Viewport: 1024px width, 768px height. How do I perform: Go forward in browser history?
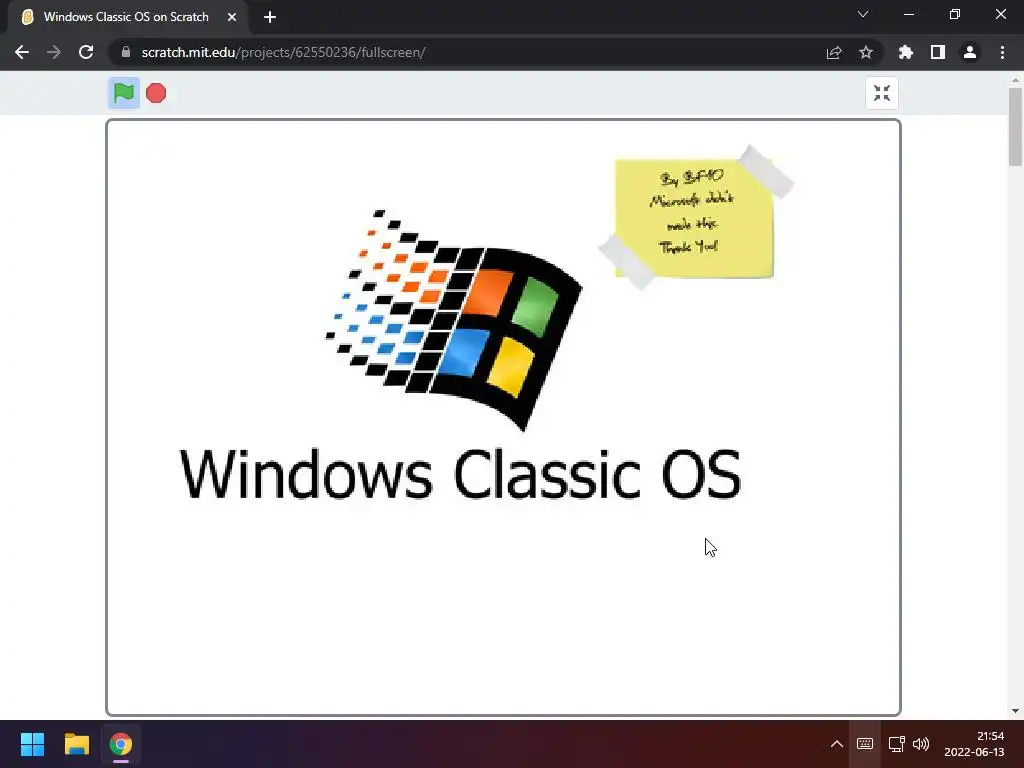(x=54, y=52)
